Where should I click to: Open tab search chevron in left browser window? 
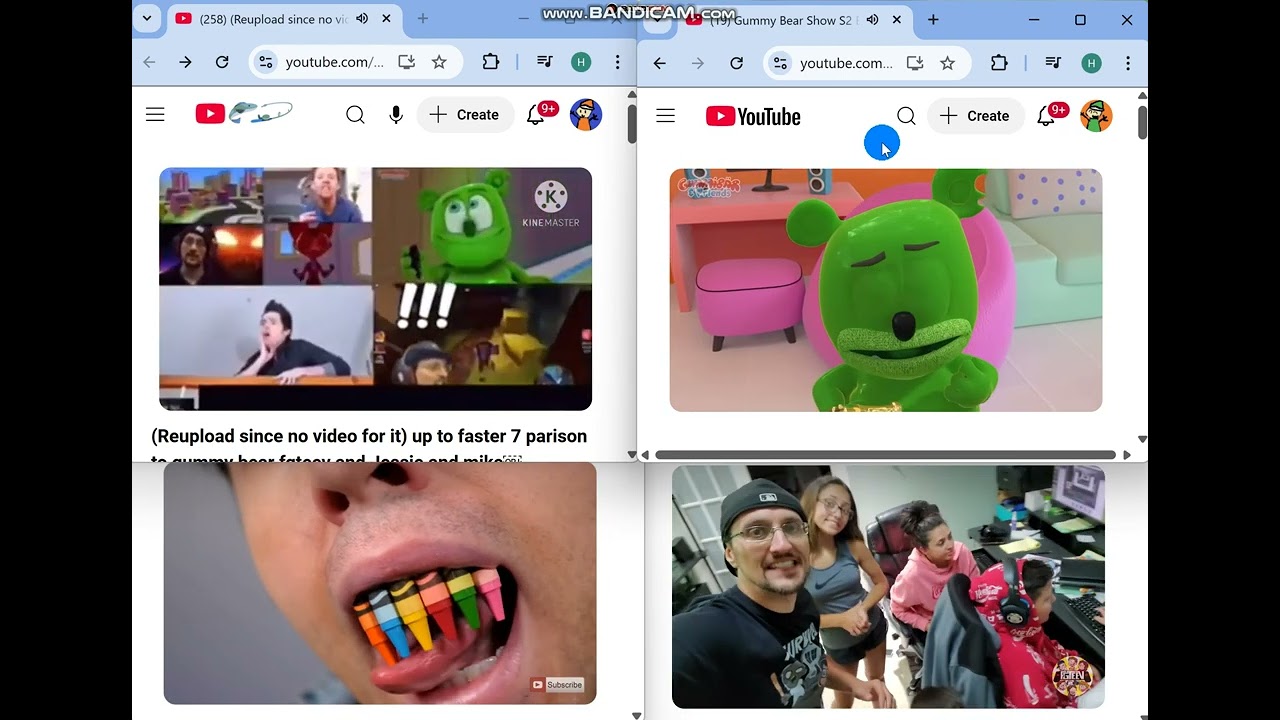[147, 18]
